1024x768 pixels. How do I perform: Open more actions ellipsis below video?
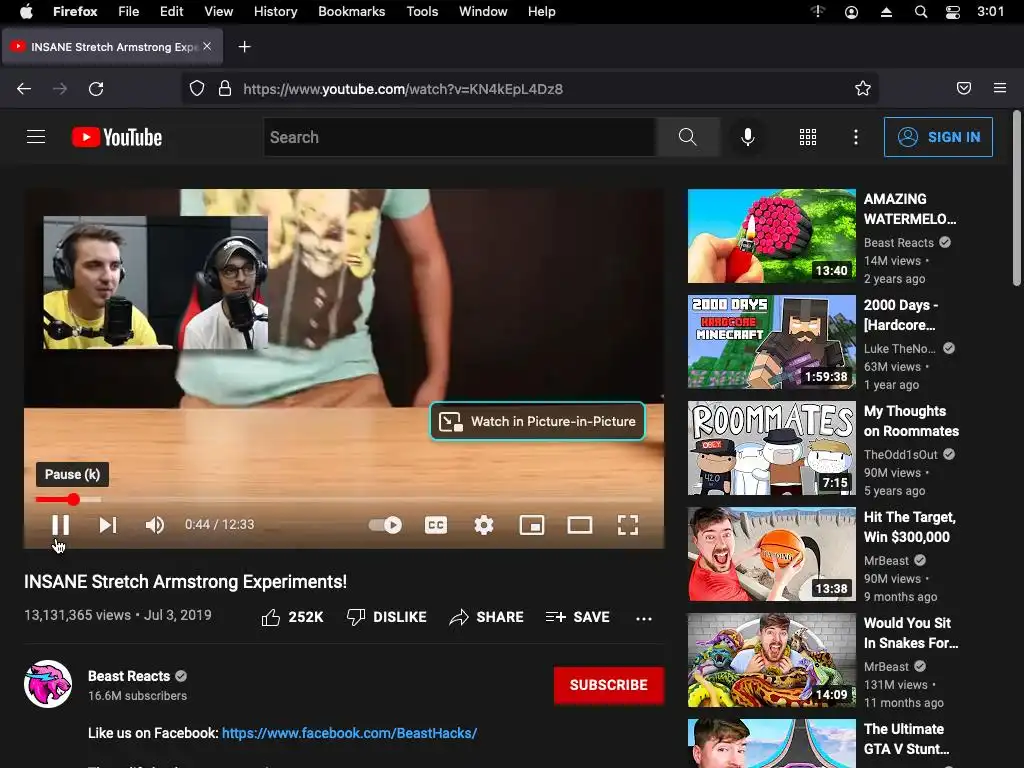[644, 618]
